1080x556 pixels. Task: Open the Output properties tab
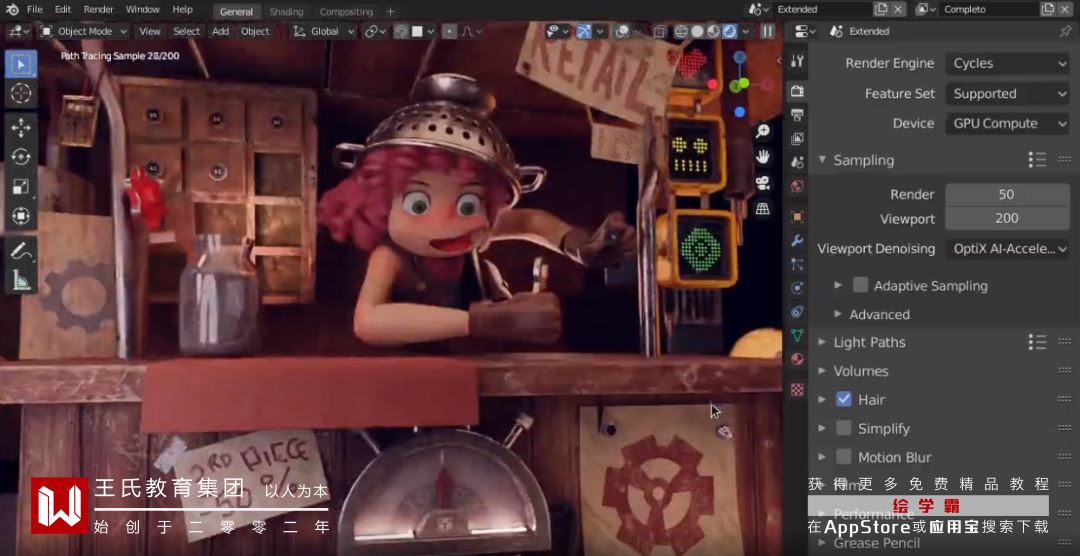798,115
